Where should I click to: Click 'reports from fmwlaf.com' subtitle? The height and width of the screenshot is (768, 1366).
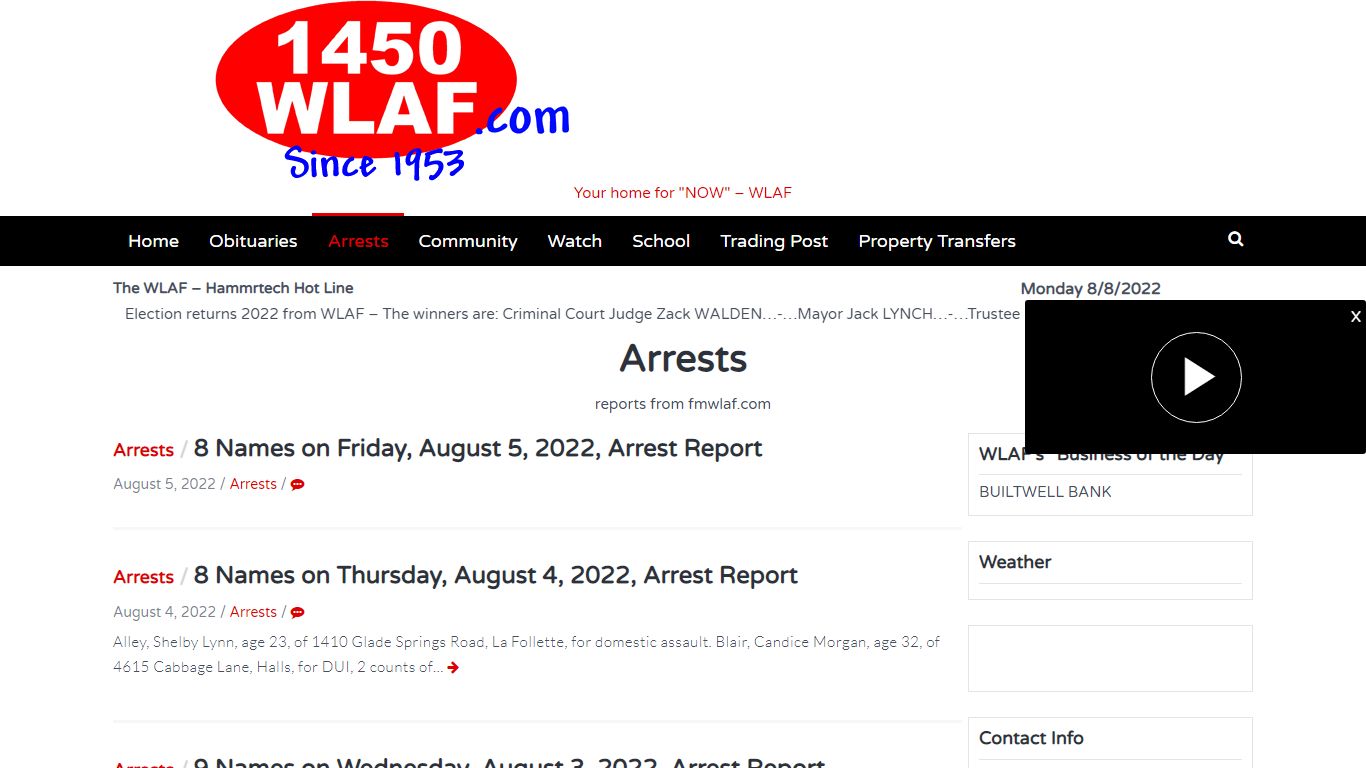point(683,404)
